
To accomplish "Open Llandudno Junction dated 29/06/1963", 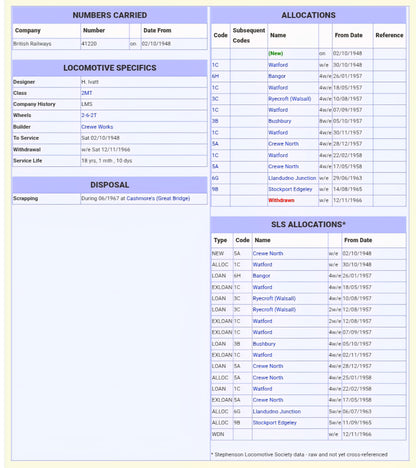I will (x=292, y=178).
